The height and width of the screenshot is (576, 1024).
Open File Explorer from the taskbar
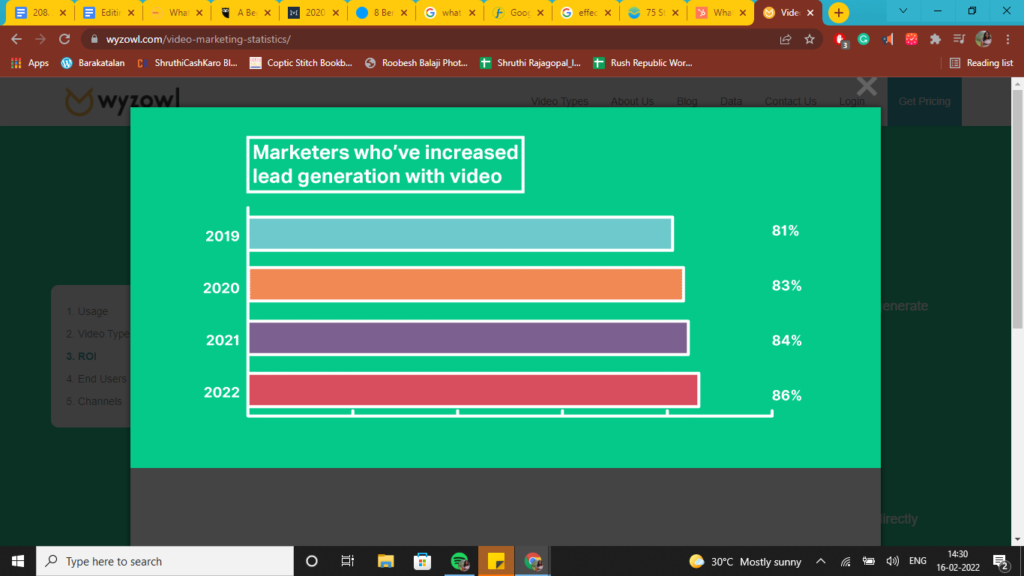pyautogui.click(x=385, y=561)
